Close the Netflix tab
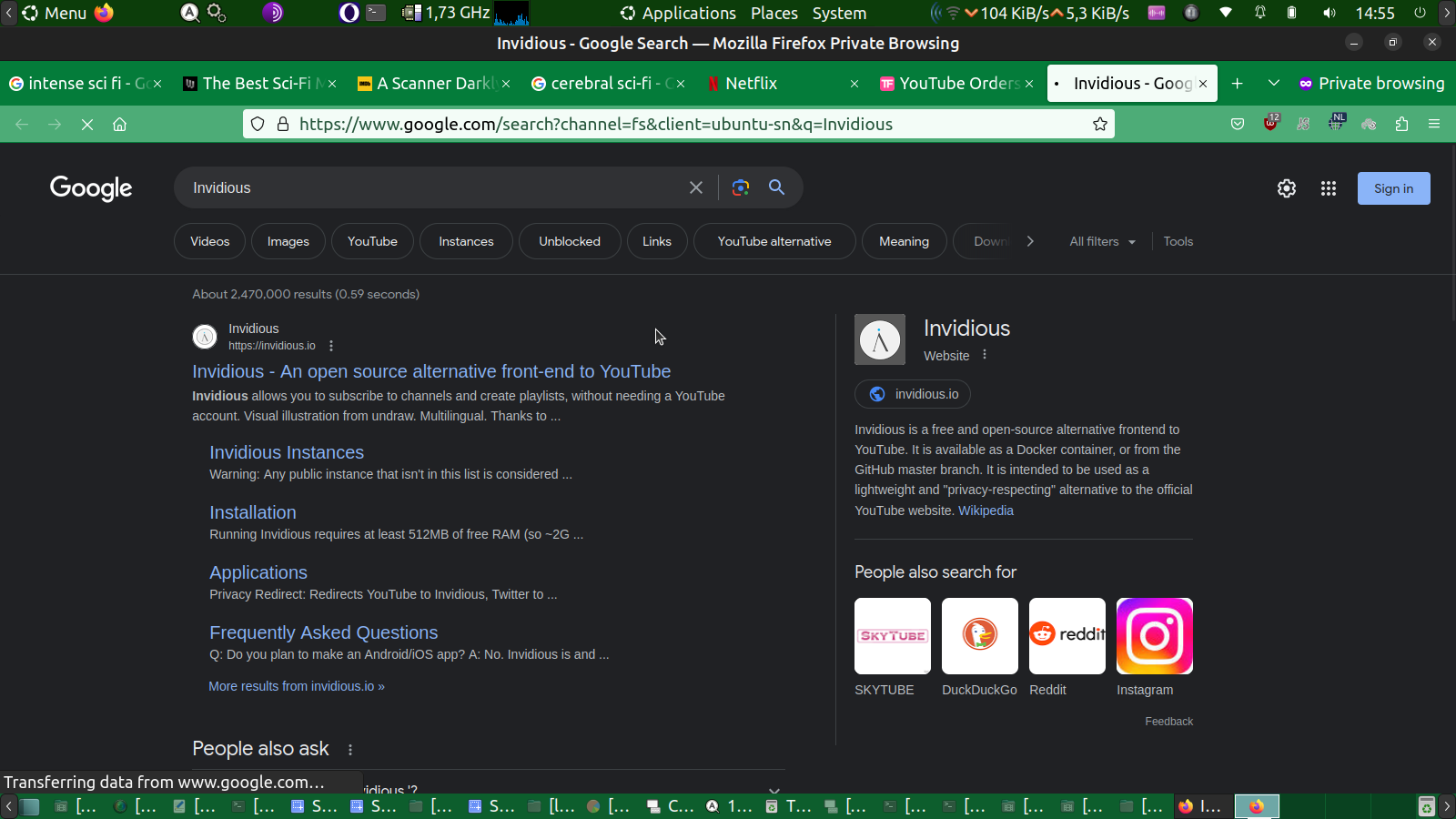 click(x=854, y=84)
